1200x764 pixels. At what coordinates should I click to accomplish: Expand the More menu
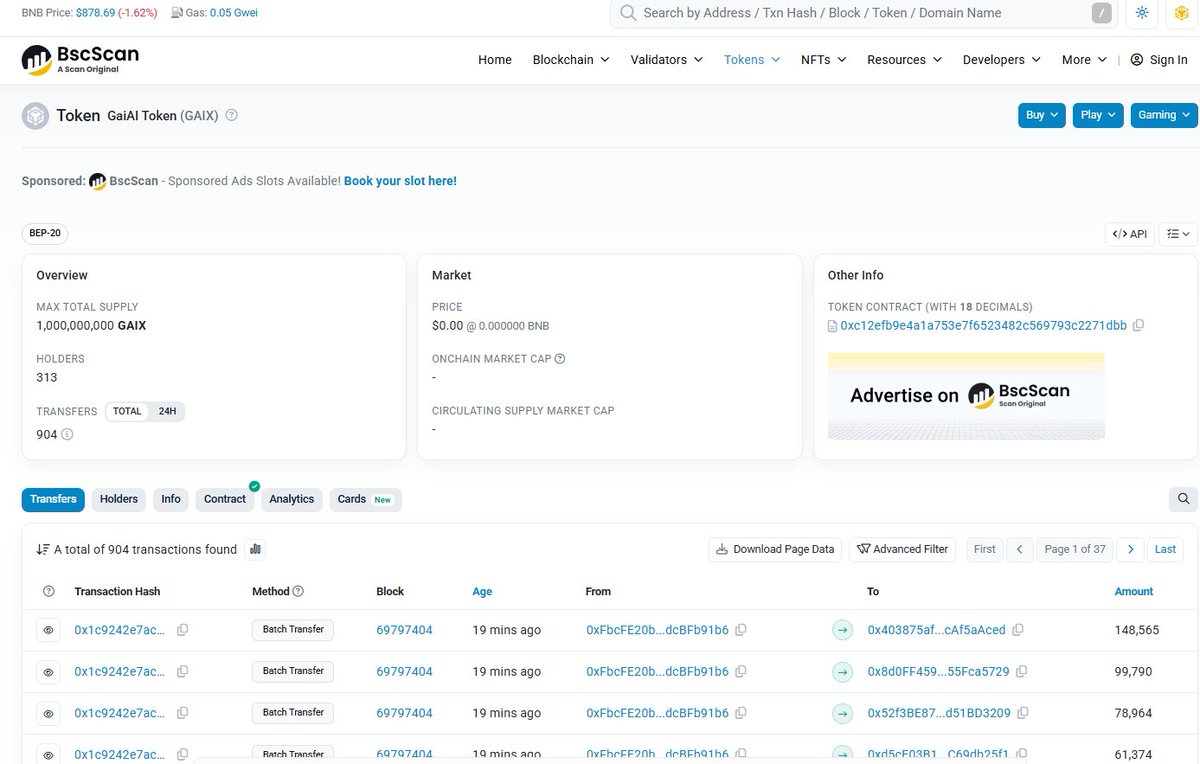click(x=1084, y=60)
